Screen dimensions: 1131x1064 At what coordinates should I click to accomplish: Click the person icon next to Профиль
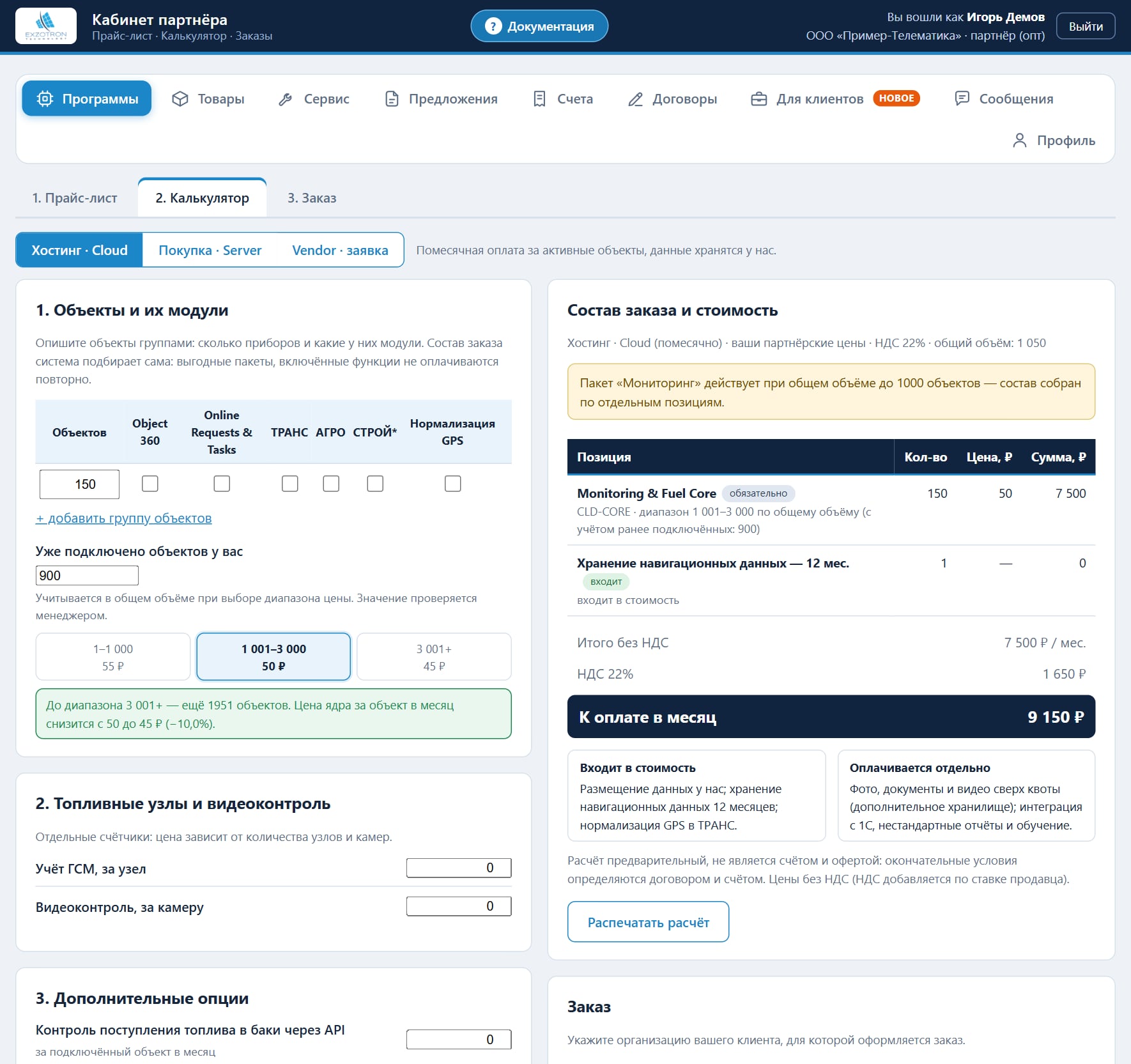(x=1020, y=140)
